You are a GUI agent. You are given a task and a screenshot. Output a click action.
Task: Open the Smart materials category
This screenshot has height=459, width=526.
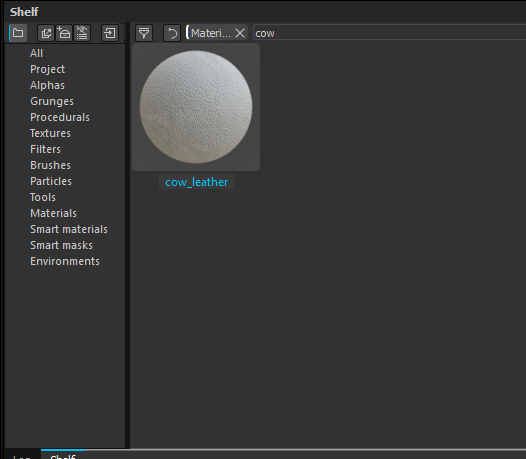(x=69, y=229)
